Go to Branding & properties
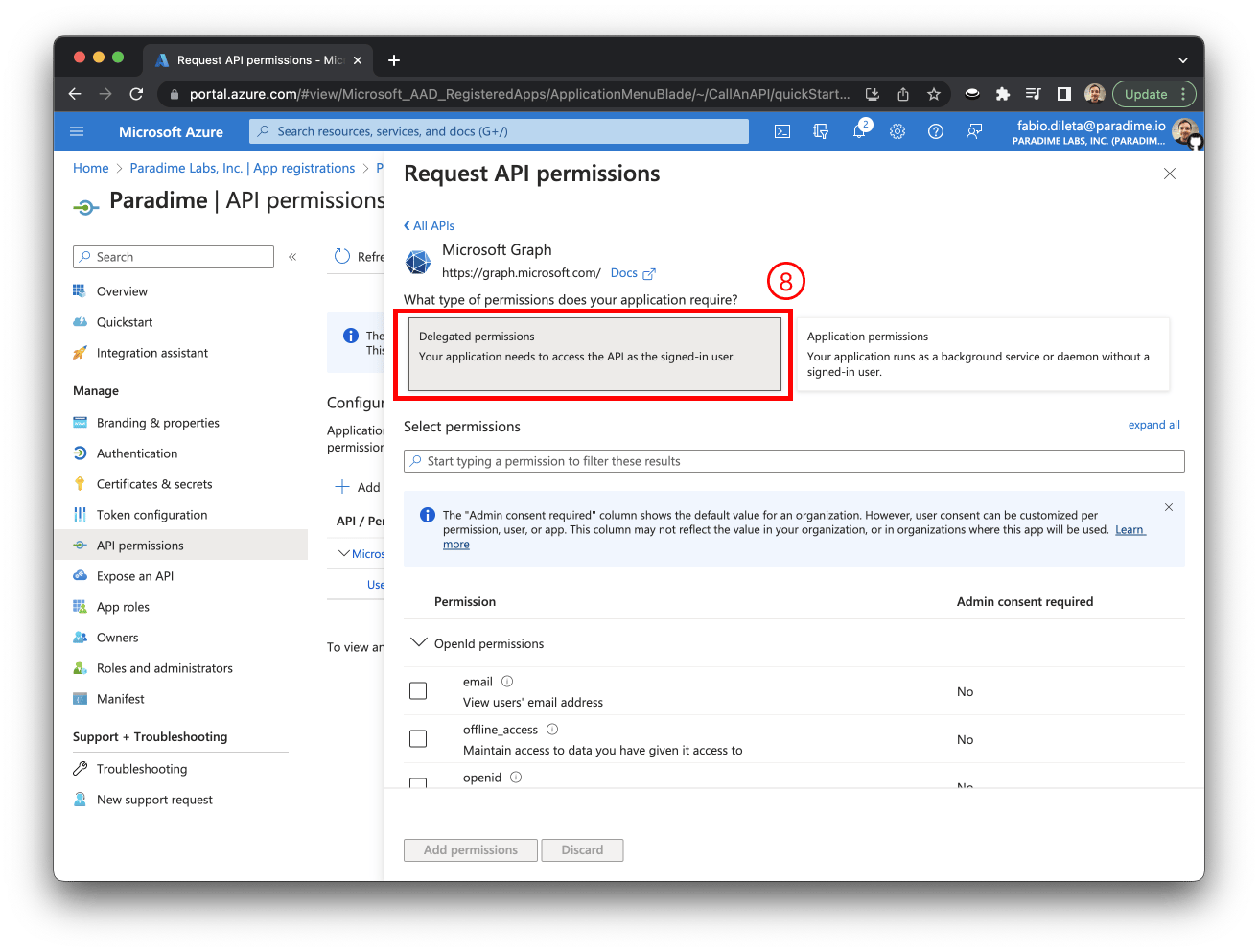The height and width of the screenshot is (952, 1258). (158, 423)
